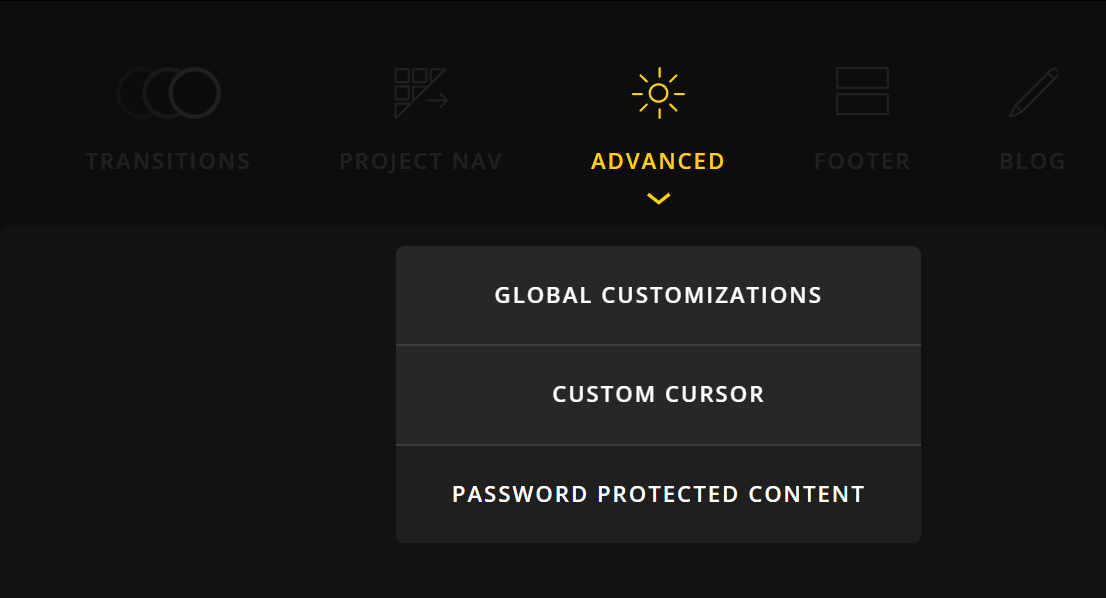The width and height of the screenshot is (1106, 598).
Task: Click the small arrow inside Project Nav icon
Action: tap(438, 101)
